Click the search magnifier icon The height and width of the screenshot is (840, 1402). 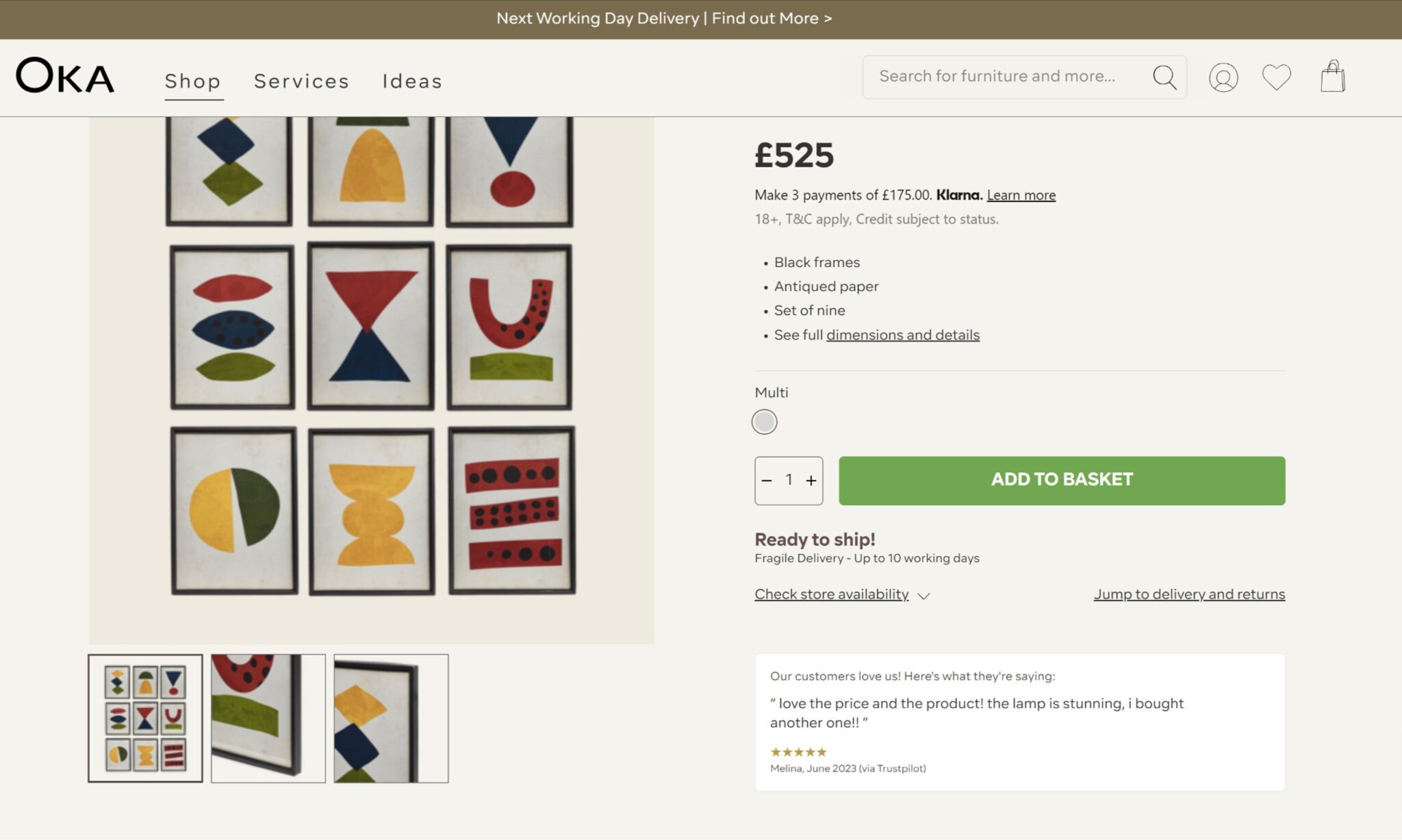tap(1164, 77)
